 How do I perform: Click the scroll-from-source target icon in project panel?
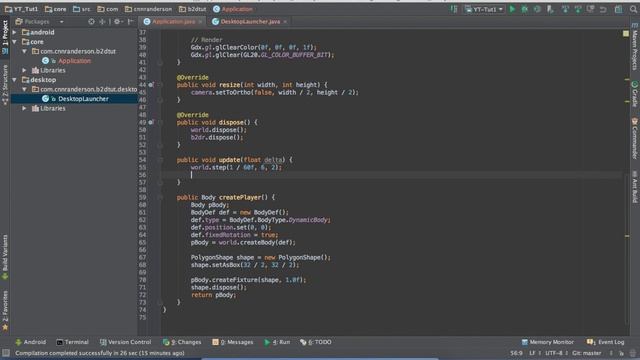click(x=91, y=22)
